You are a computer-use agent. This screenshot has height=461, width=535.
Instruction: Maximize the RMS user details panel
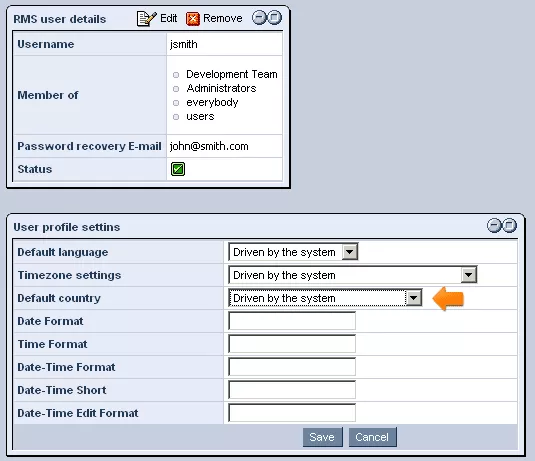tap(274, 17)
